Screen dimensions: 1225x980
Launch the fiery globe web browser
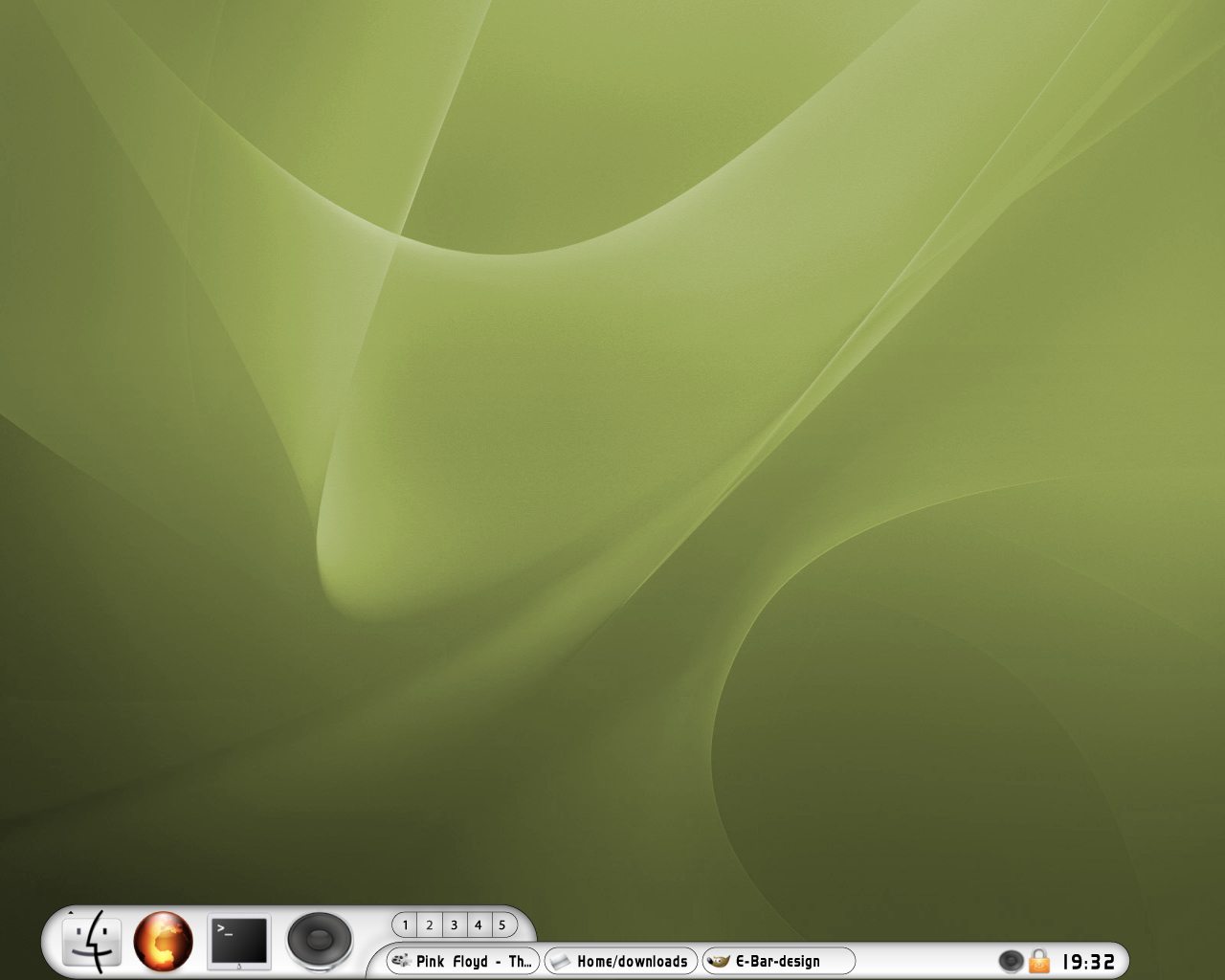(x=163, y=940)
